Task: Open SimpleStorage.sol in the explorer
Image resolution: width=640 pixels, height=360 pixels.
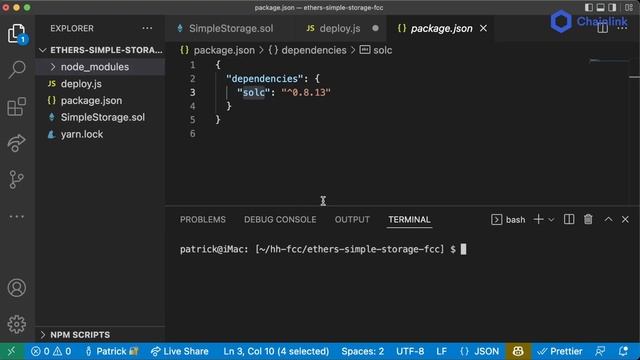Action: 100,117
